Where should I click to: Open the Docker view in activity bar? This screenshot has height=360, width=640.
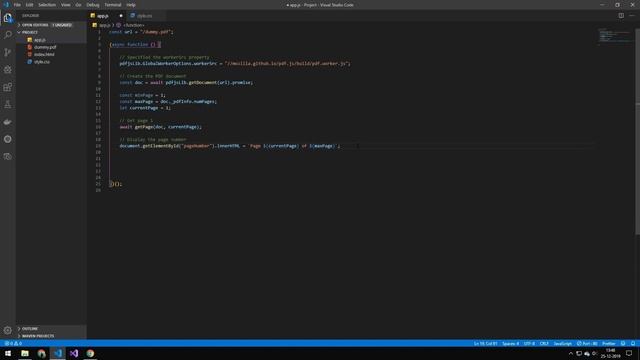pyautogui.click(x=8, y=122)
